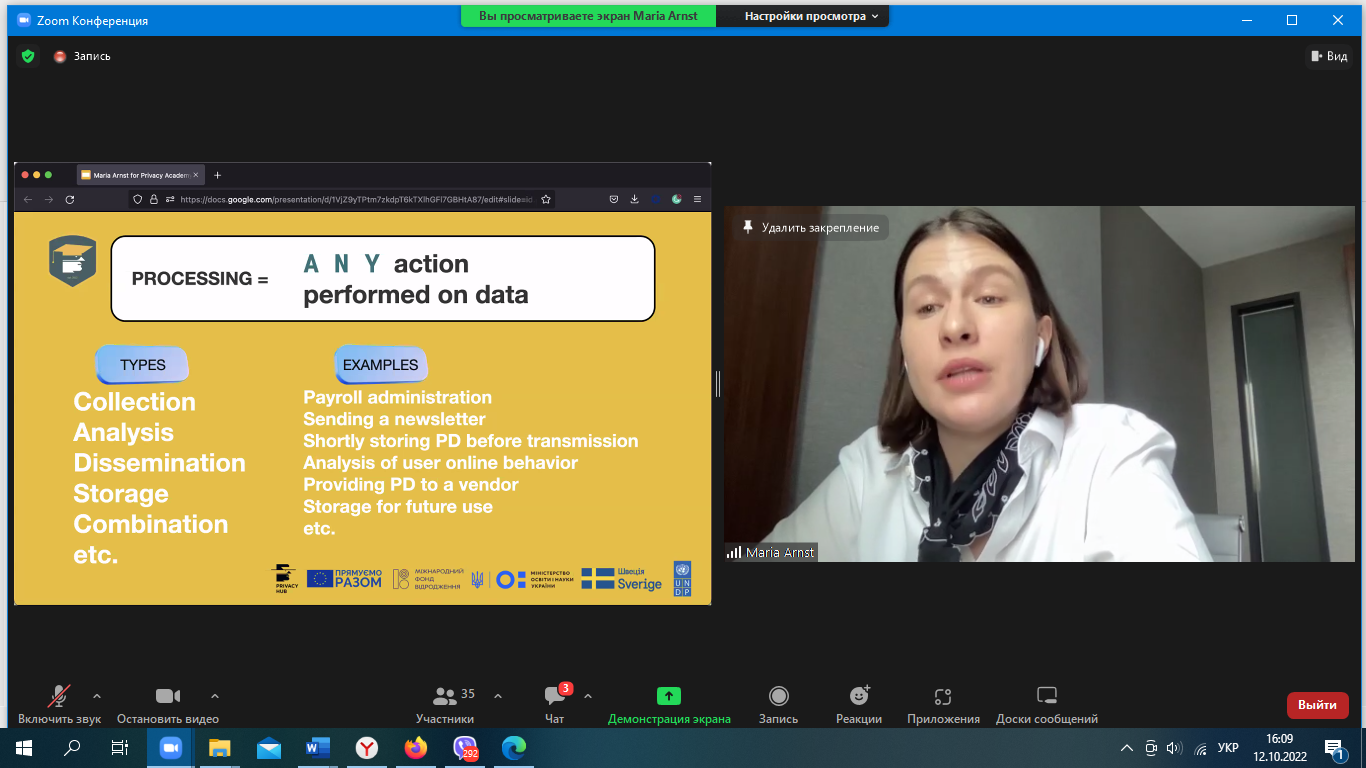Open Доски сообщений whiteboards
The width and height of the screenshot is (1366, 768).
tap(1046, 696)
